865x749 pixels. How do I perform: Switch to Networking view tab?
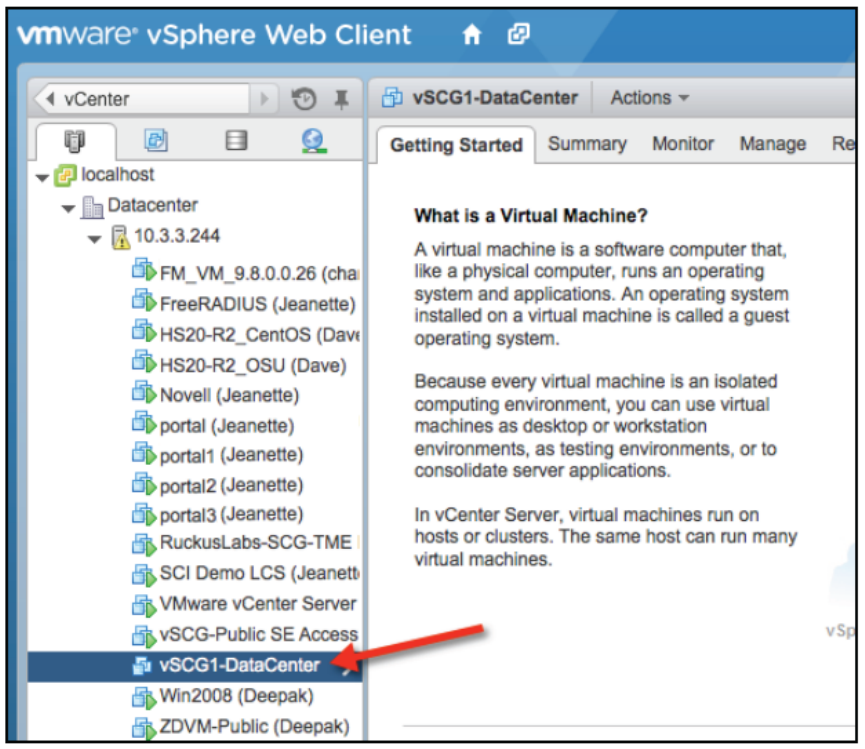click(313, 141)
